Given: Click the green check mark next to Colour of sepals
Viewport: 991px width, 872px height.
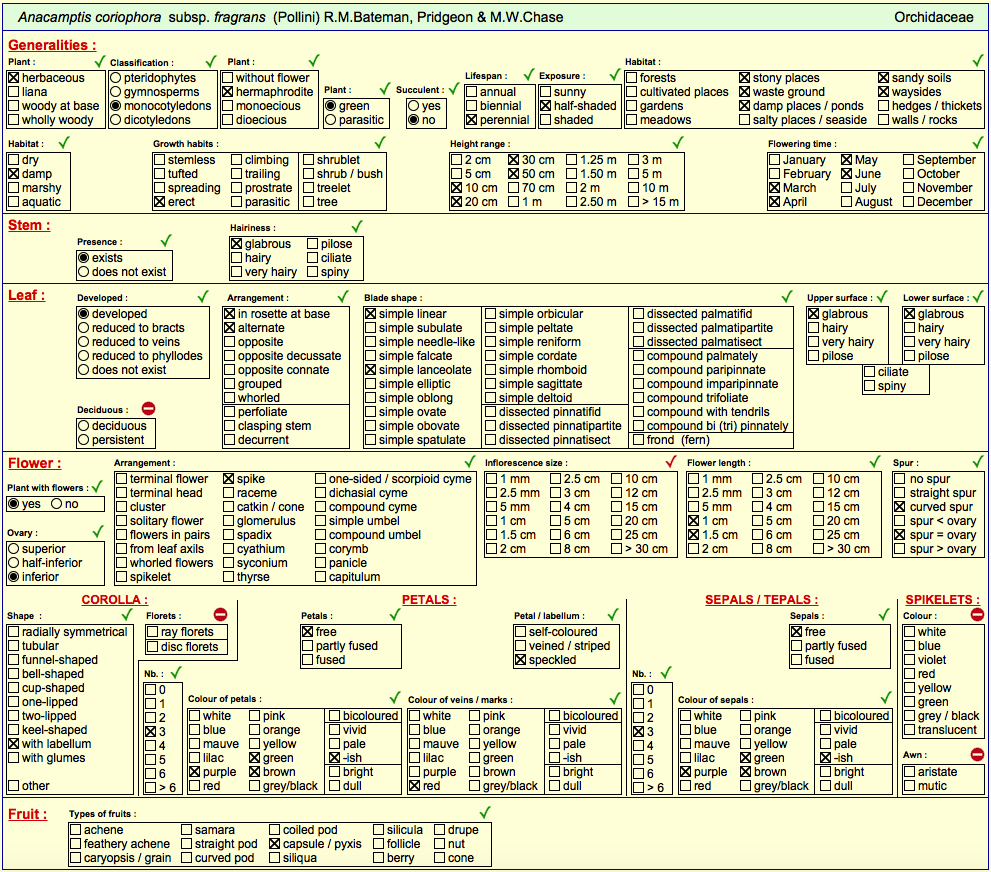Looking at the screenshot, I should (885, 698).
